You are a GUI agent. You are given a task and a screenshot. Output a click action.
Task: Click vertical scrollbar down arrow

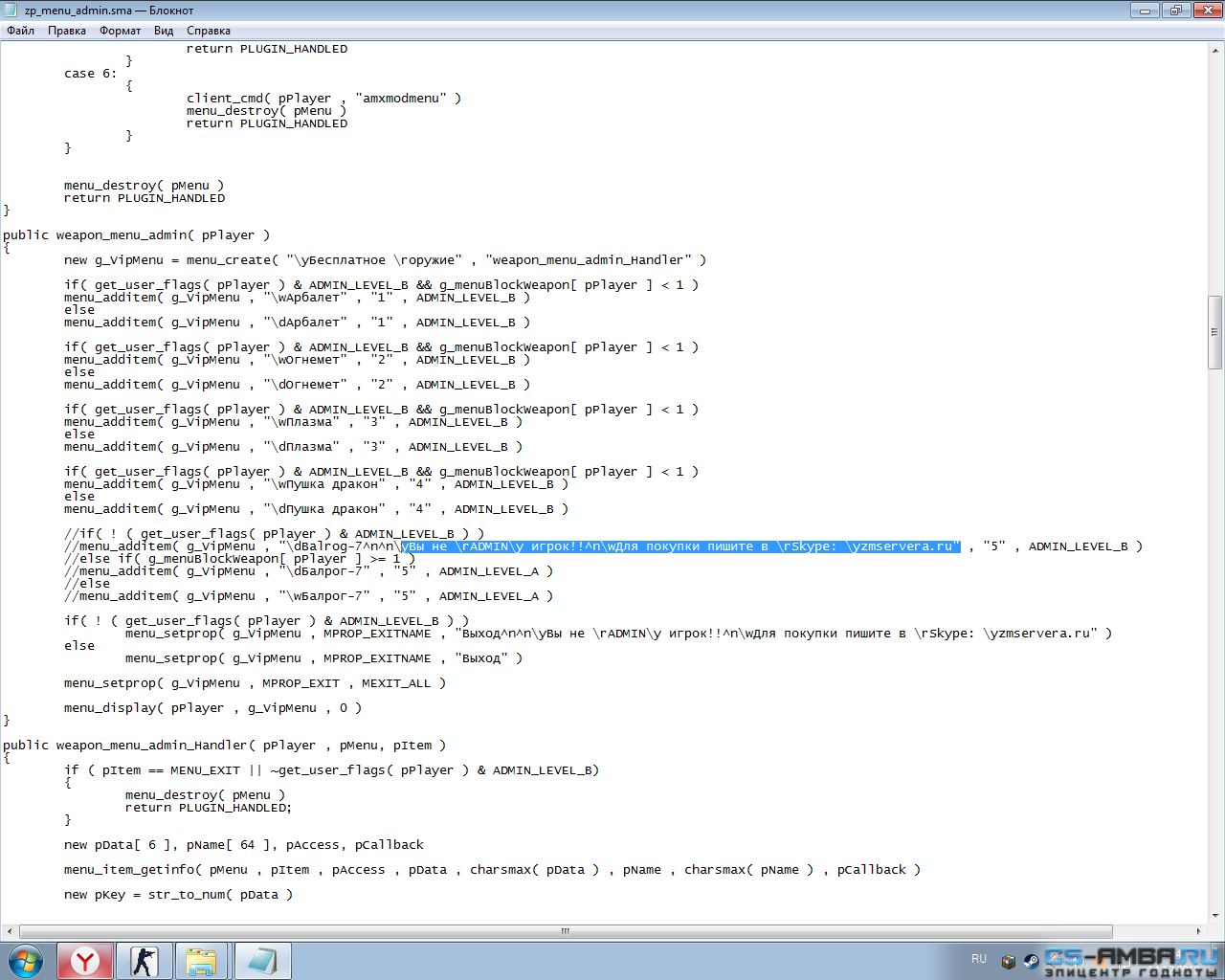click(x=1215, y=915)
